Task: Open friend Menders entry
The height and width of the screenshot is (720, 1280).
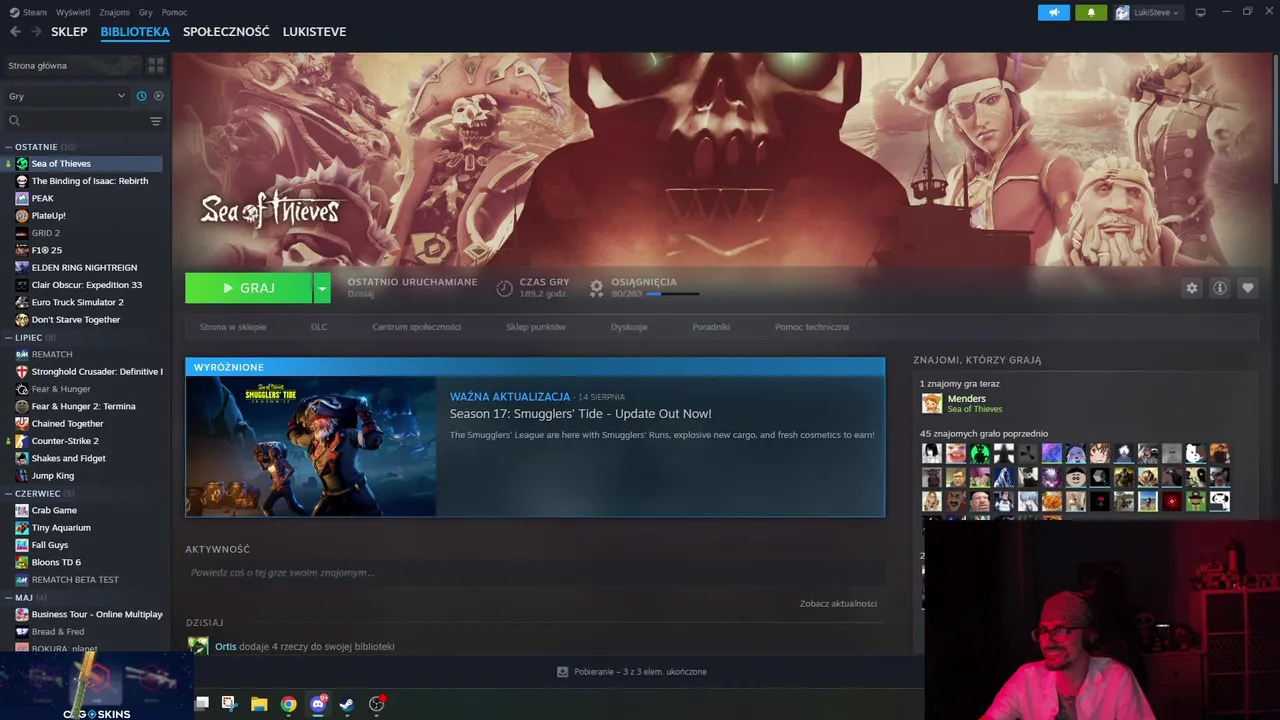Action: coord(961,403)
